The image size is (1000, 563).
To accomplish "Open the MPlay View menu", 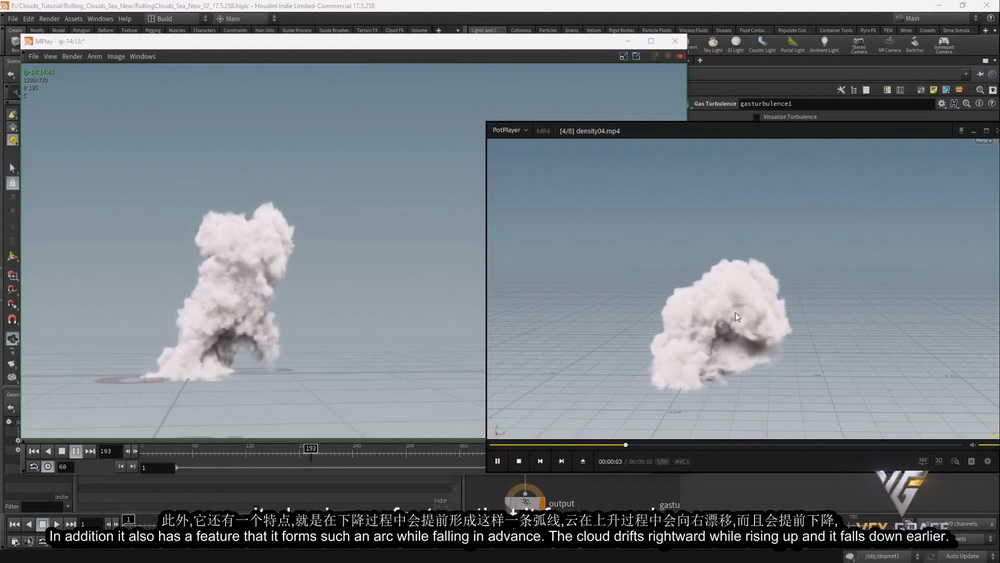I will (x=50, y=56).
